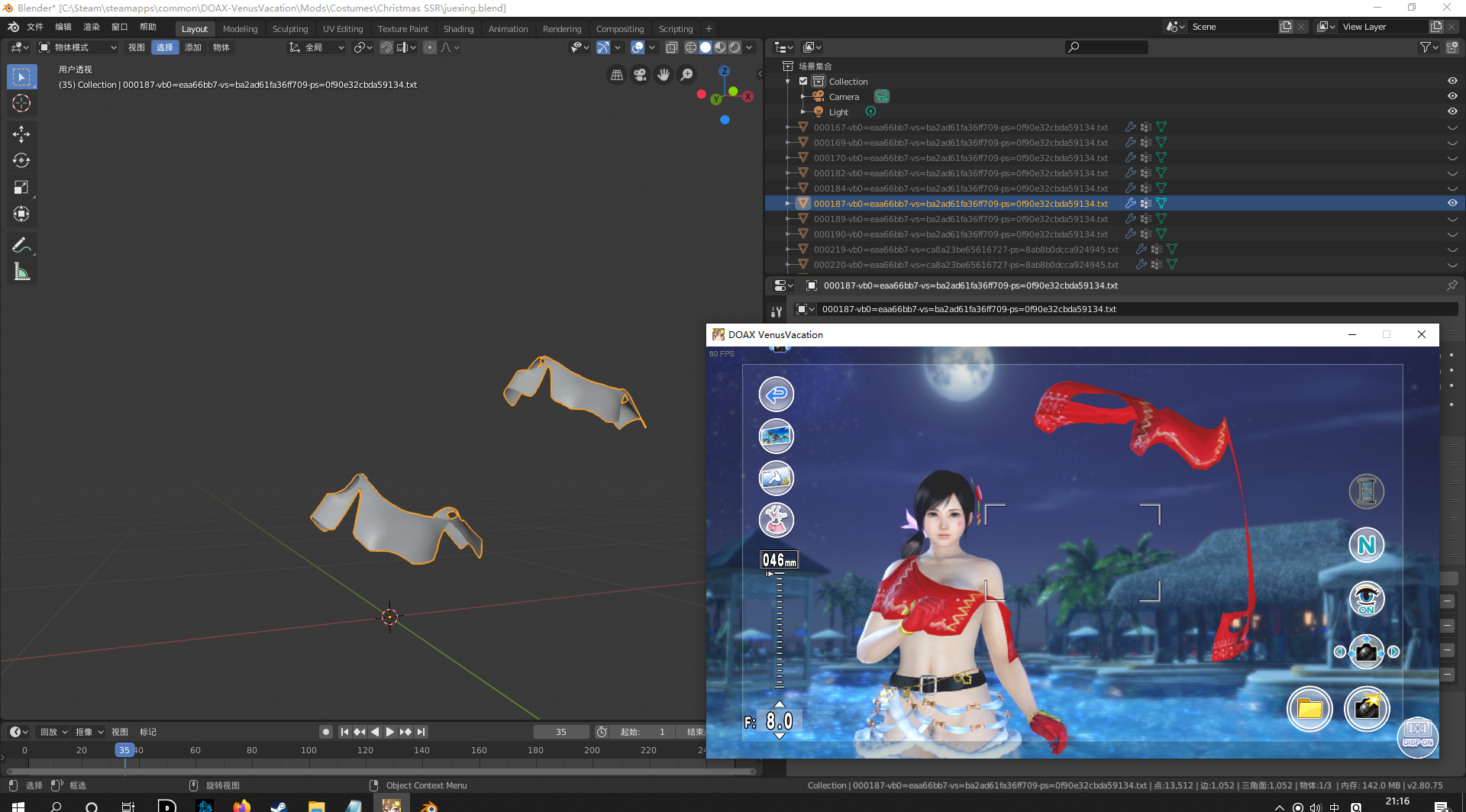Click the zoom magnifier icon in viewport
Viewport: 1466px width, 812px height.
pos(687,75)
